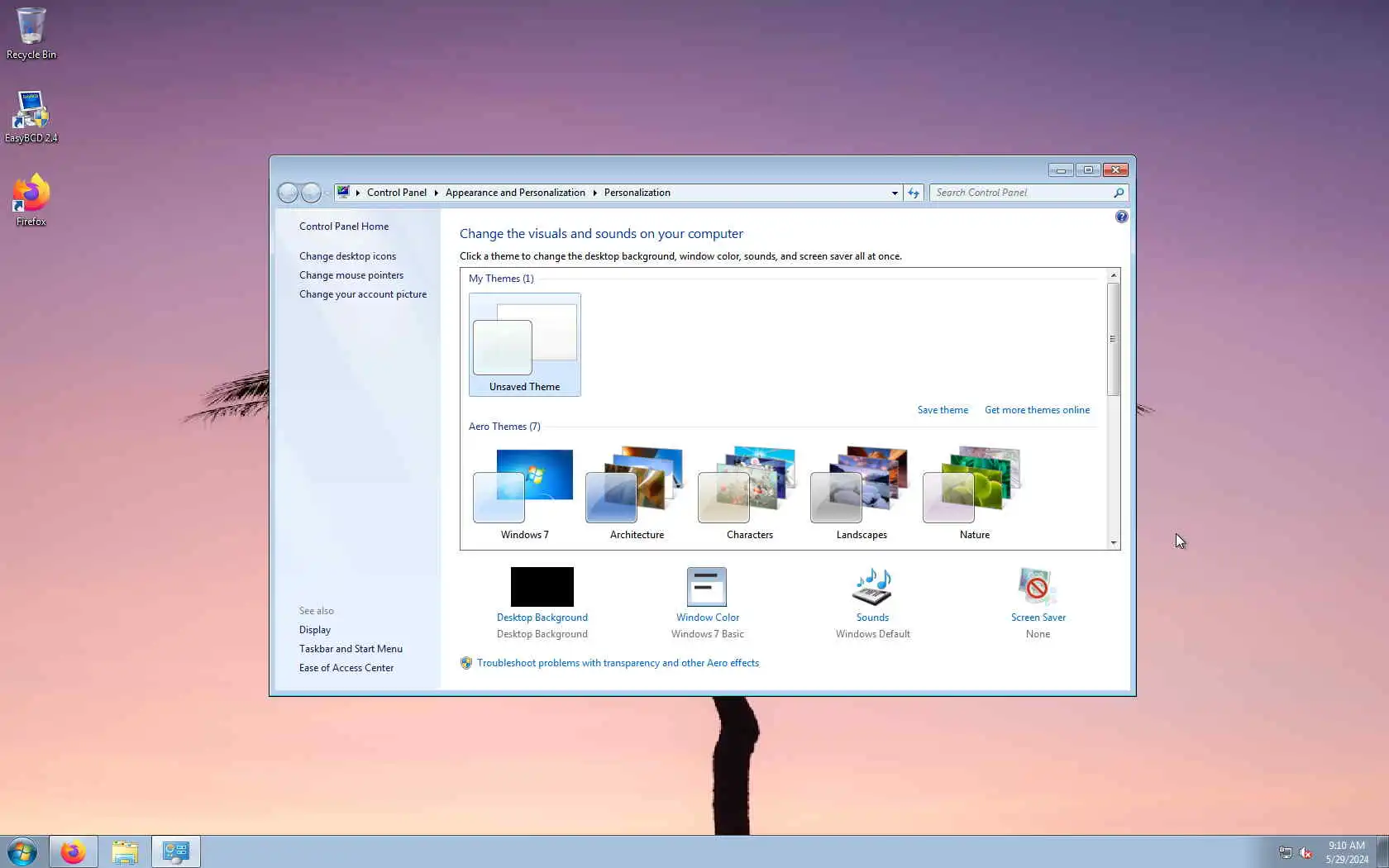The image size is (1389, 868).
Task: Expand the address bar history dropdown
Action: [x=895, y=193]
